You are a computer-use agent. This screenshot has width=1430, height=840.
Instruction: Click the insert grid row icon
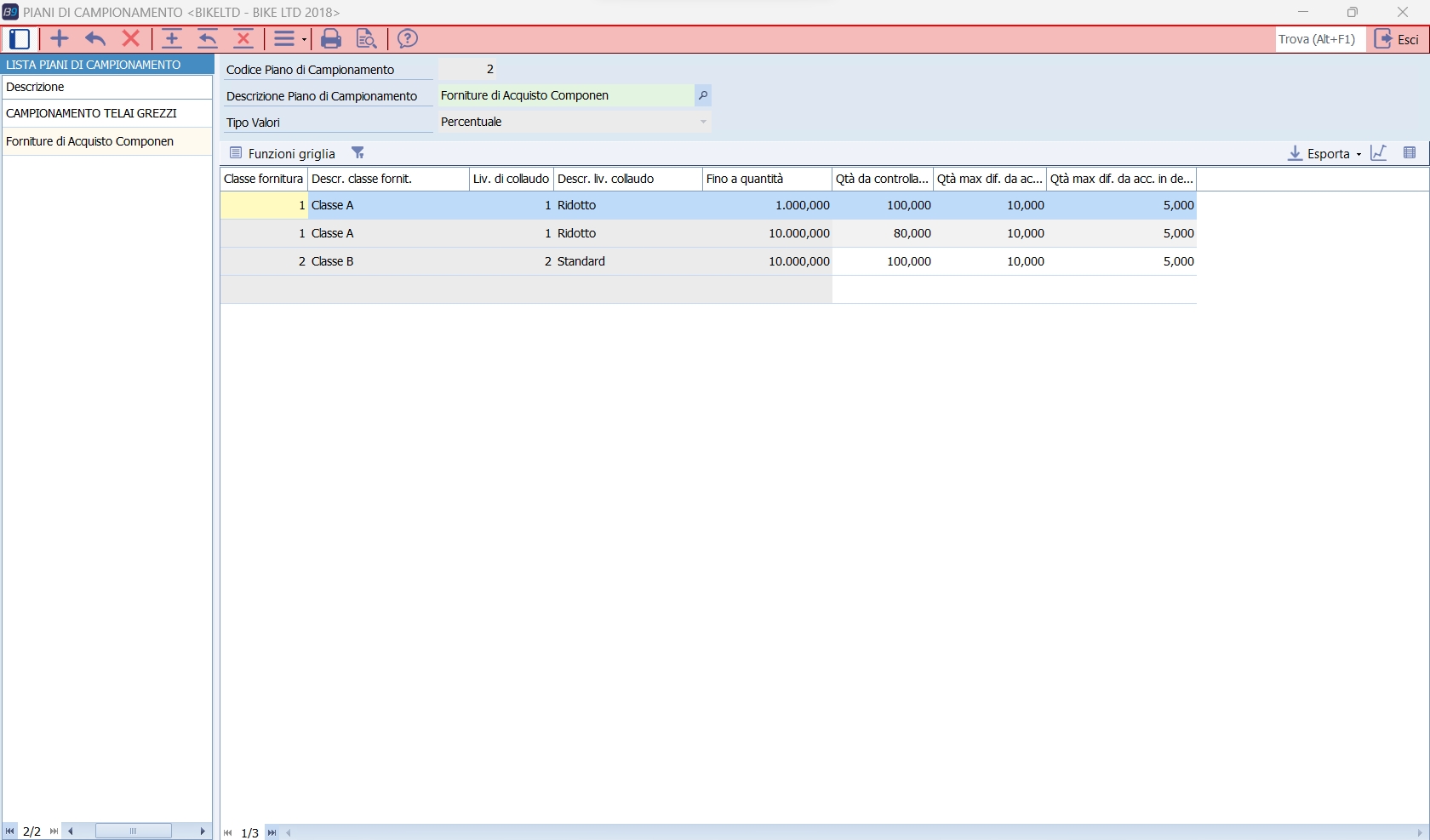click(x=172, y=39)
